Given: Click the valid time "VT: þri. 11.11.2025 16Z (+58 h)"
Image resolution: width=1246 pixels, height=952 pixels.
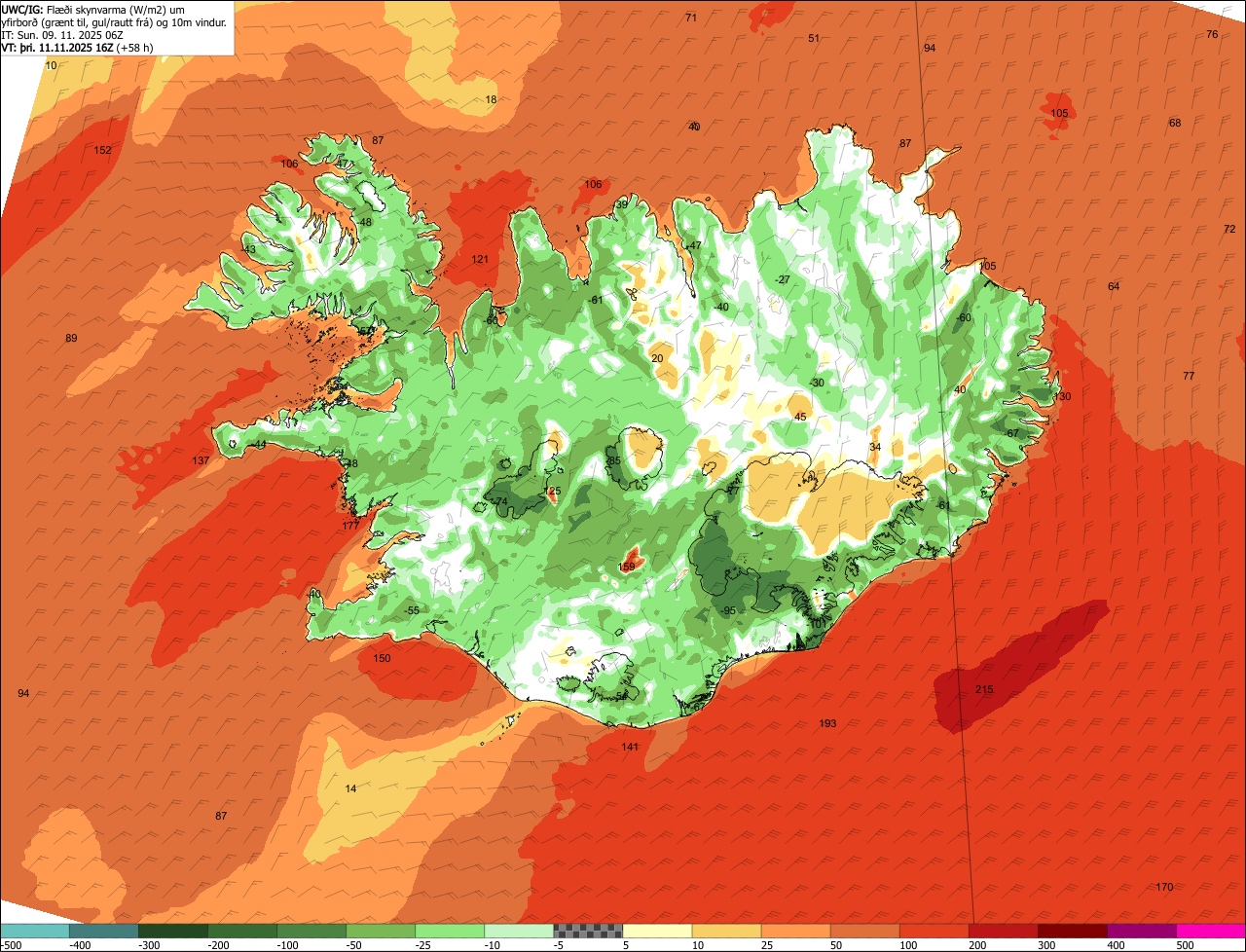Looking at the screenshot, I should click(77, 47).
